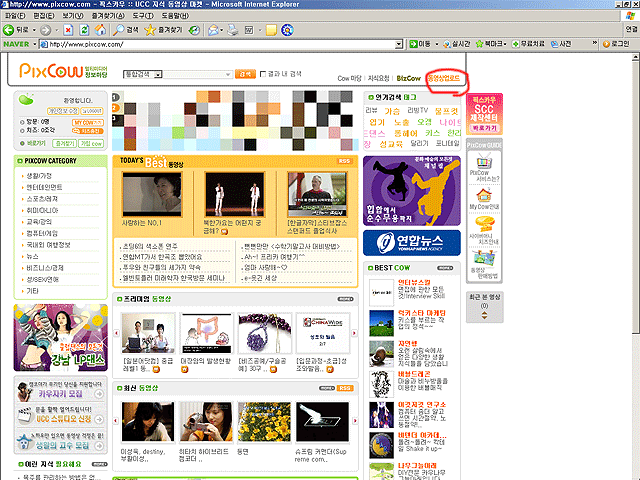Click the 지식요청 link
The image size is (640, 480).
pos(378,78)
